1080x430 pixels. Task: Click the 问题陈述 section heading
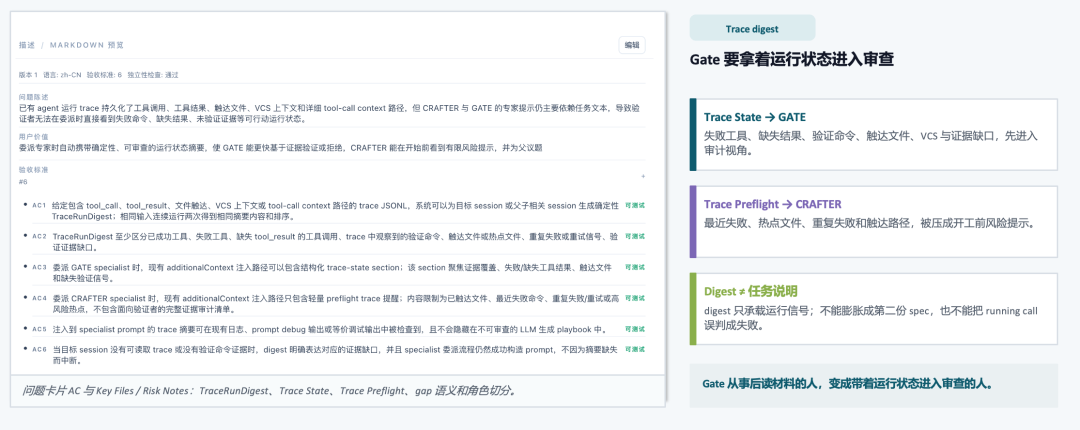coord(31,97)
